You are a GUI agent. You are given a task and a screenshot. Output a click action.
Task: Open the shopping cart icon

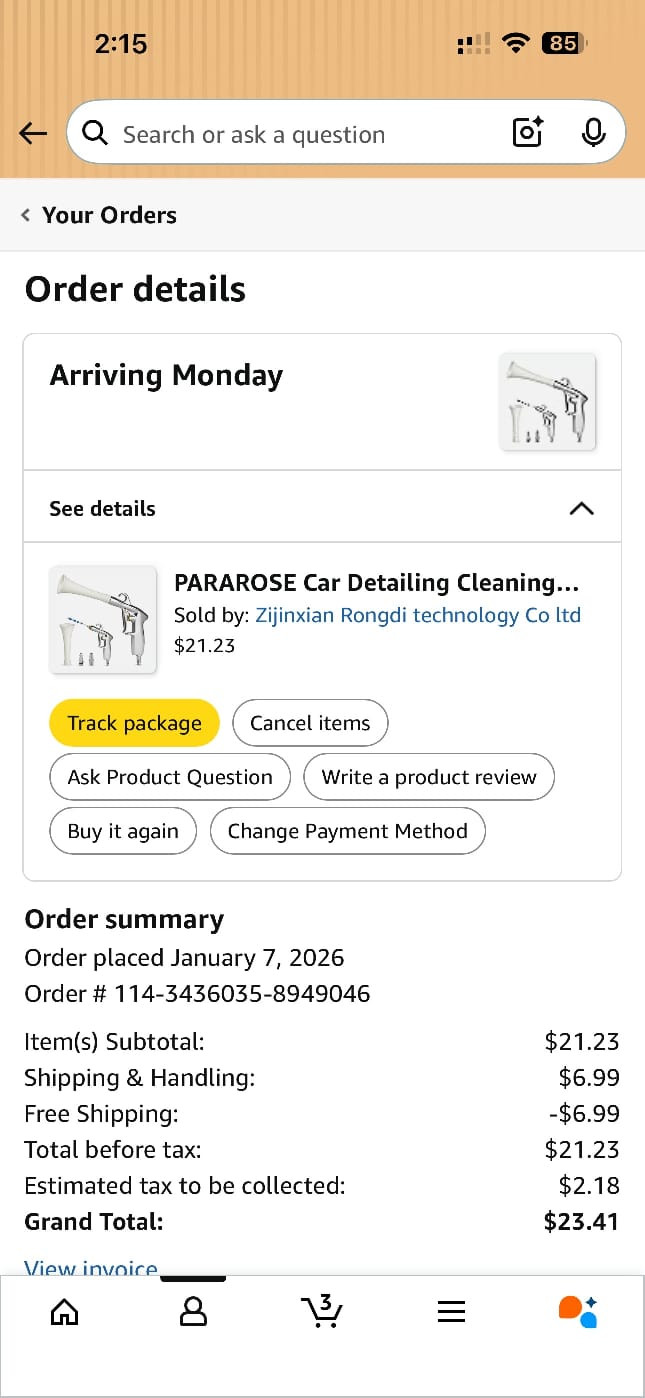322,1311
